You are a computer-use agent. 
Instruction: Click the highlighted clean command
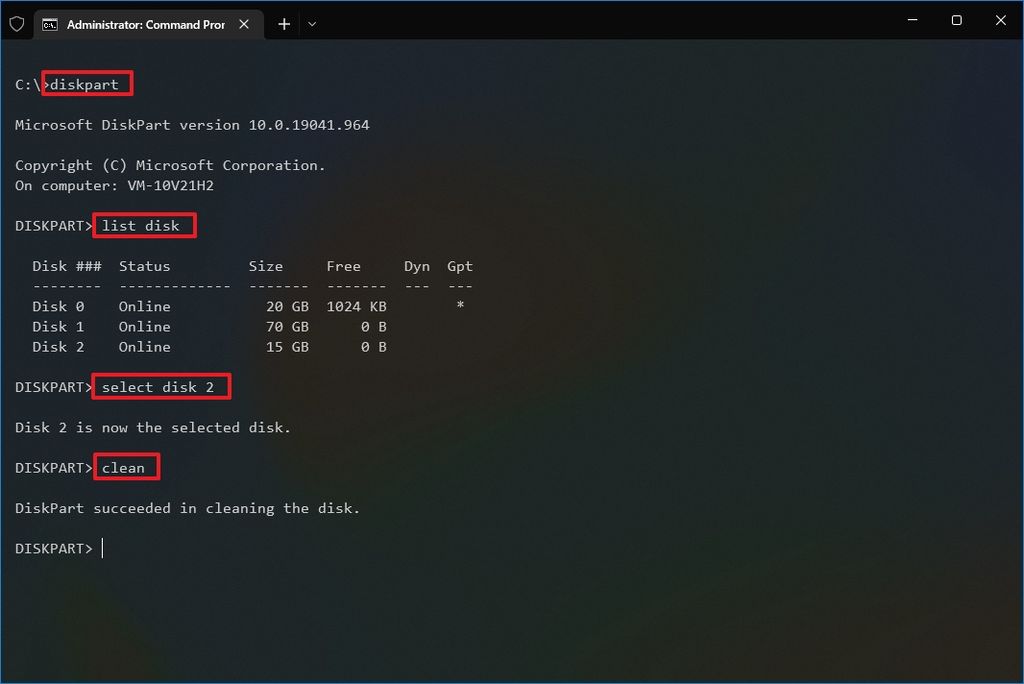(126, 466)
